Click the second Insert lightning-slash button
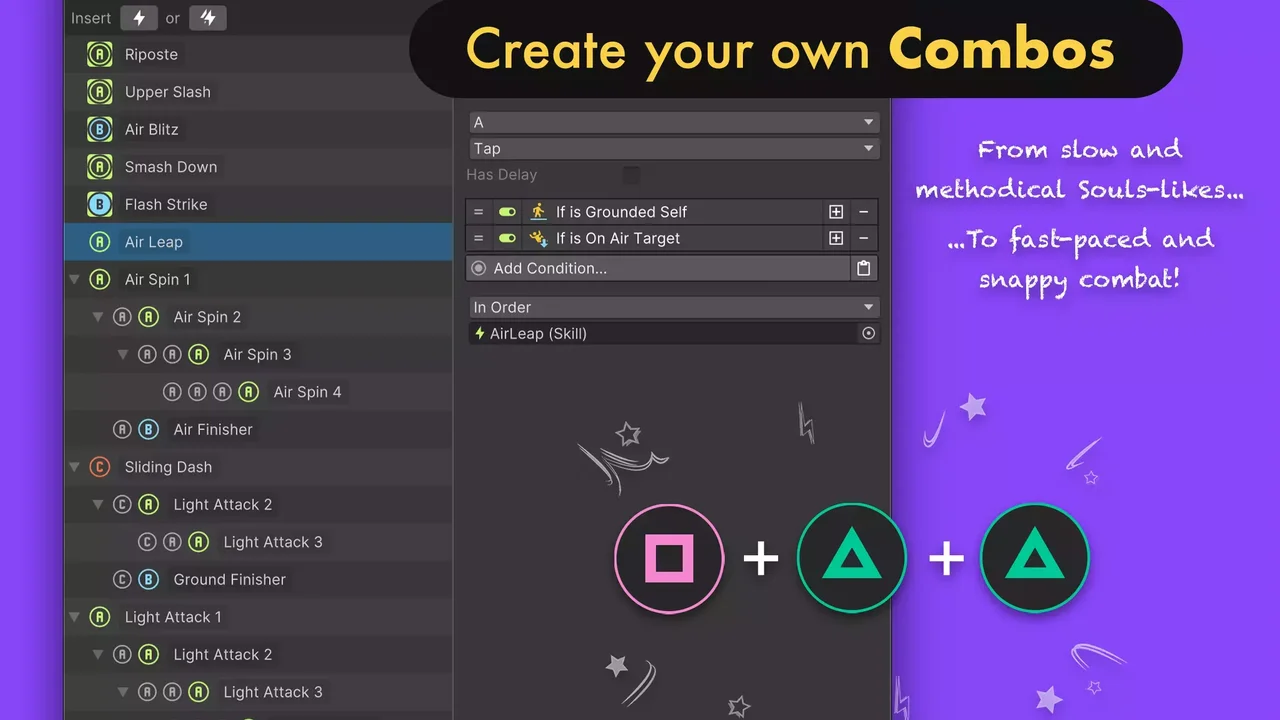Viewport: 1280px width, 720px height. pos(209,18)
